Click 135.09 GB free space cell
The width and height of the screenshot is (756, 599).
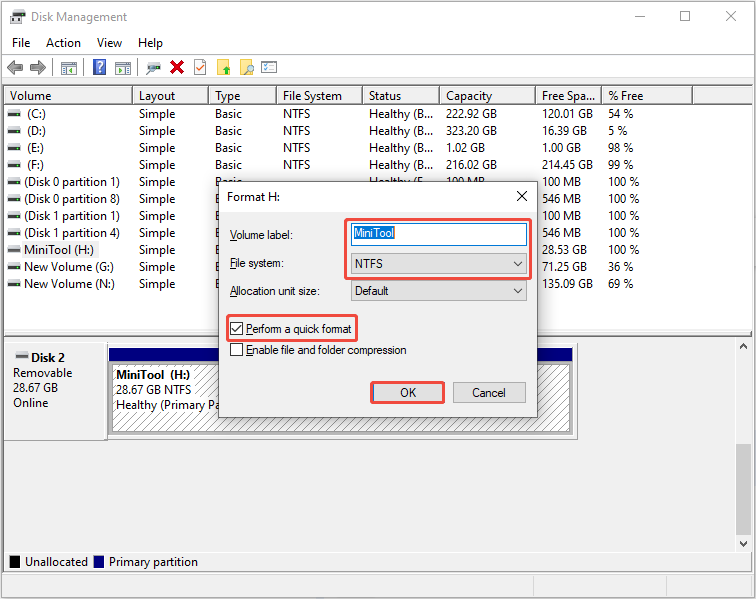(567, 284)
